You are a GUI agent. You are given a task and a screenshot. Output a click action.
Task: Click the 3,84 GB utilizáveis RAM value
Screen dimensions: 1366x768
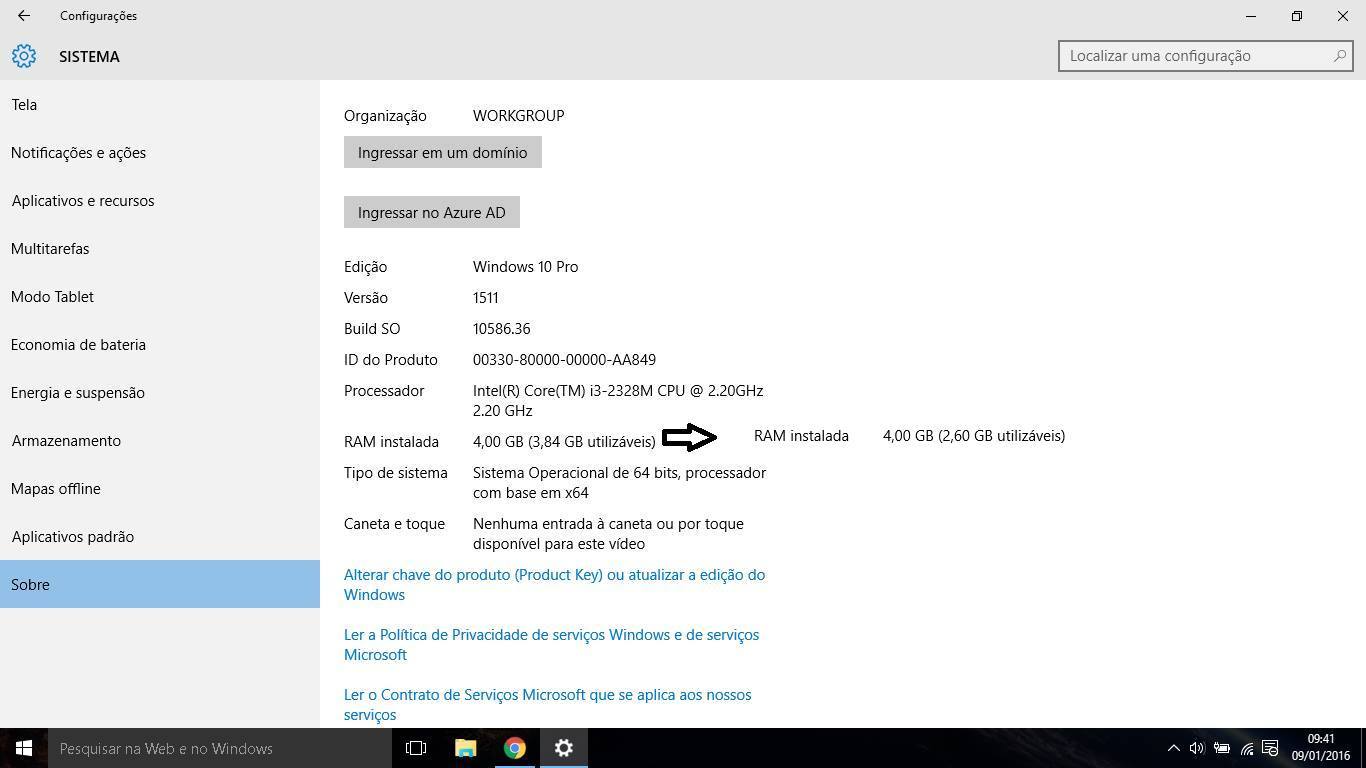click(x=565, y=442)
